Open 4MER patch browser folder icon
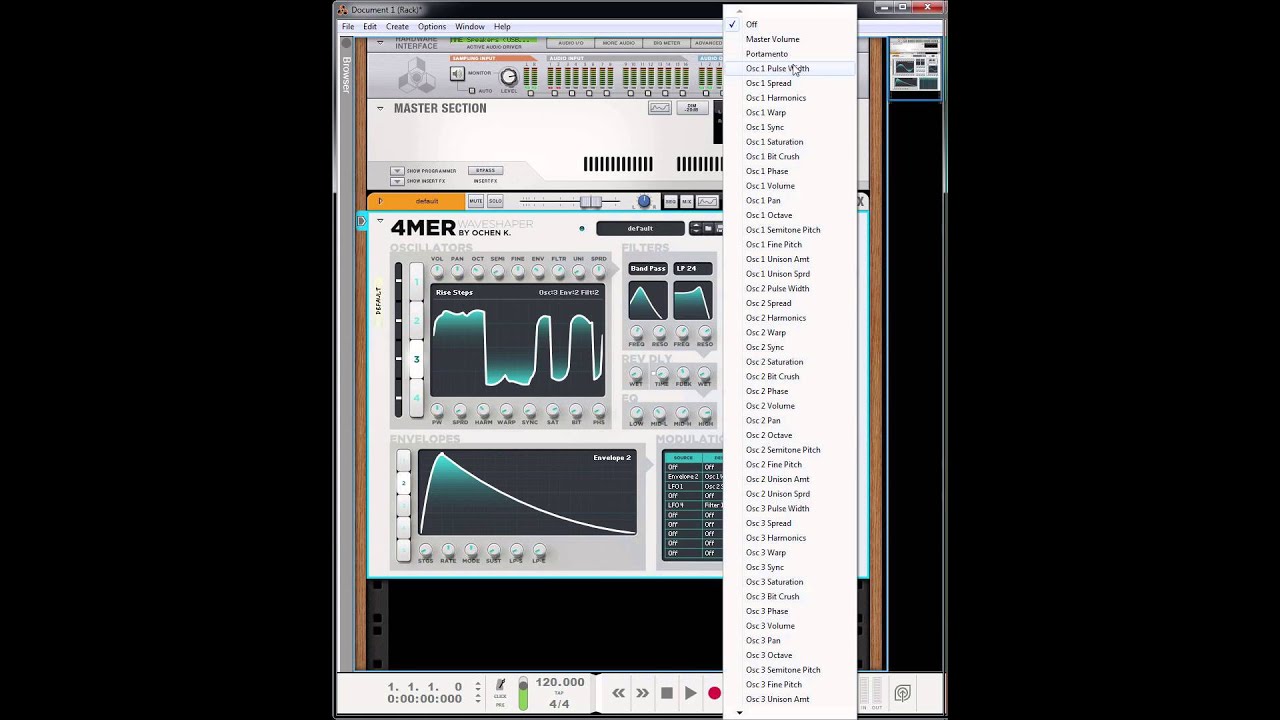Viewport: 1280px width, 720px height. pyautogui.click(x=707, y=229)
